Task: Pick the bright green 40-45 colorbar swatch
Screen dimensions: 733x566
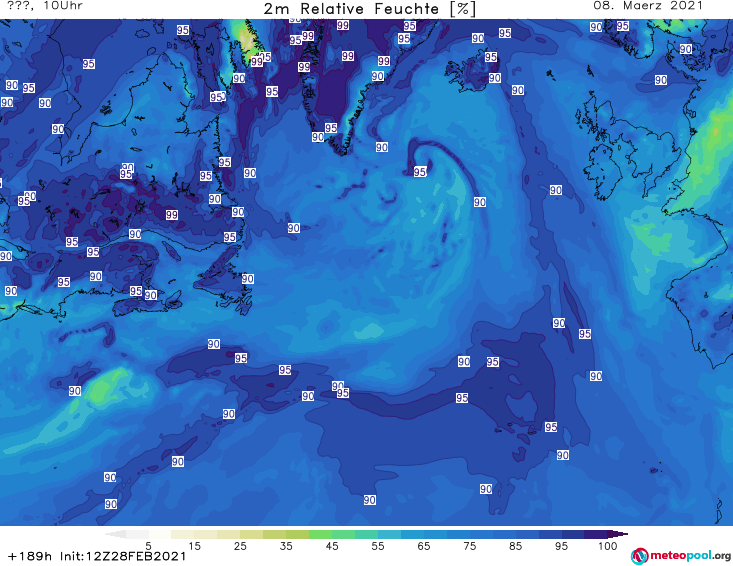Action: click(x=320, y=534)
